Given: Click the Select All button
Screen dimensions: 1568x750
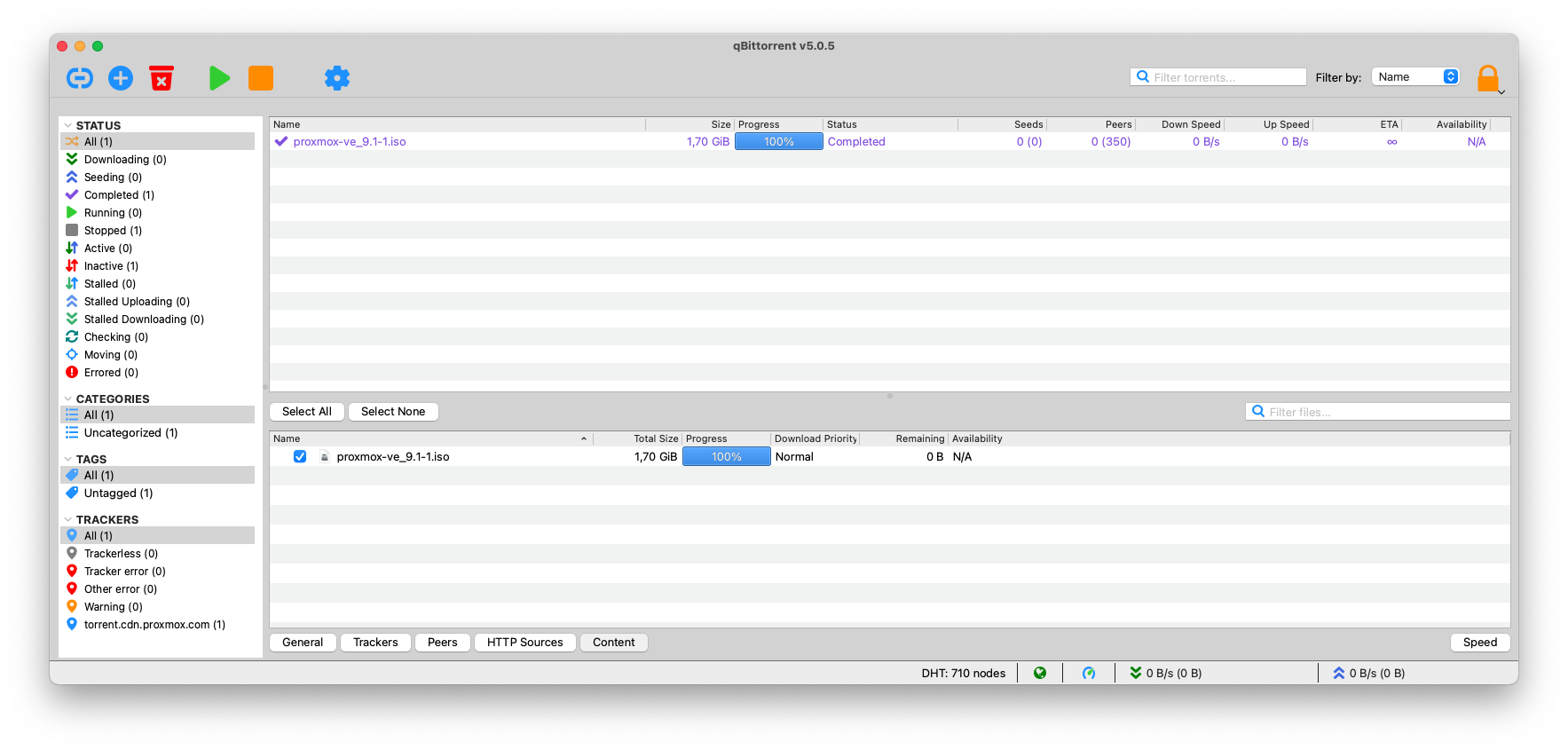Looking at the screenshot, I should (x=307, y=412).
